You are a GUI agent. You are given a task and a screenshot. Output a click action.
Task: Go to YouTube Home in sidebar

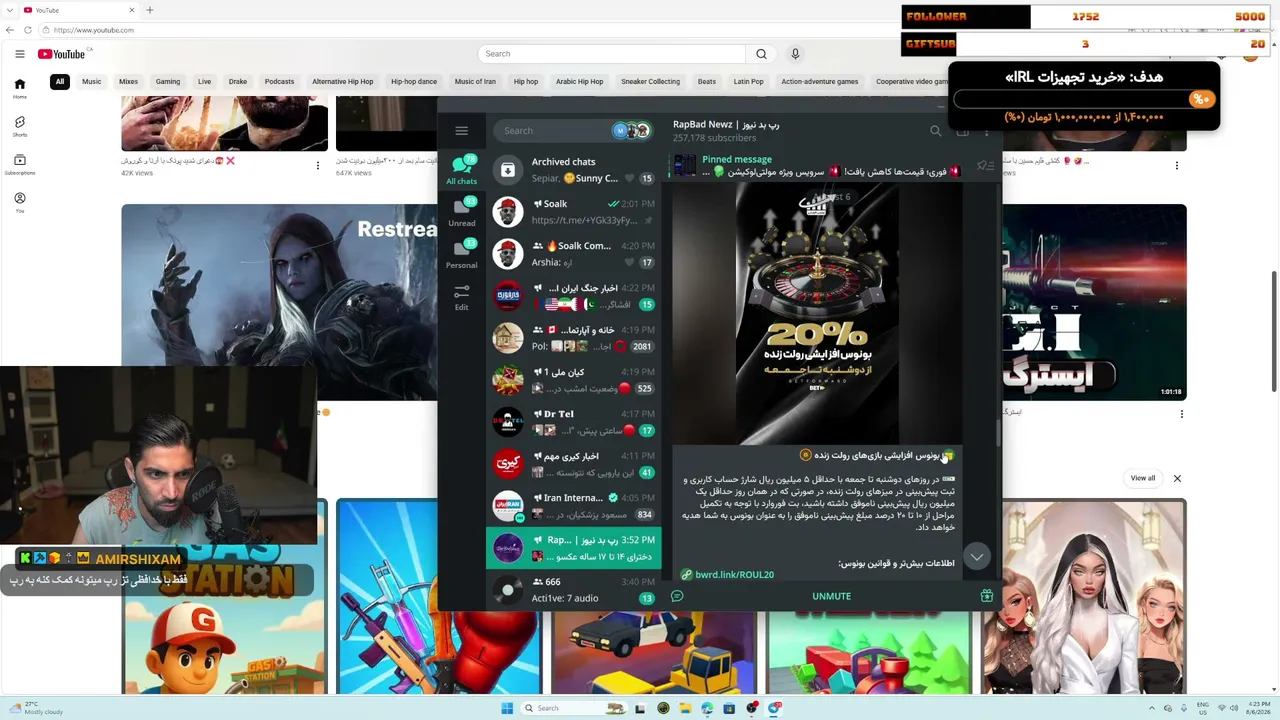pos(19,88)
